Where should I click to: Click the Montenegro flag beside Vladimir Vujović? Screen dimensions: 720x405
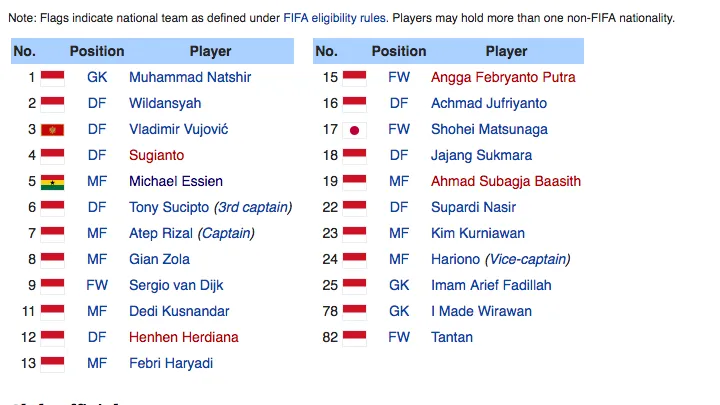(53, 129)
